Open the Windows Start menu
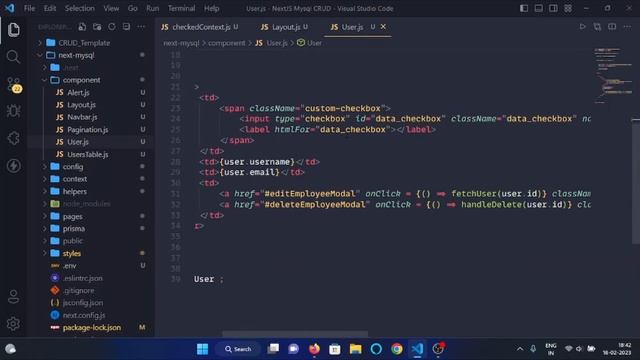This screenshot has height=360, width=640. pos(202,349)
